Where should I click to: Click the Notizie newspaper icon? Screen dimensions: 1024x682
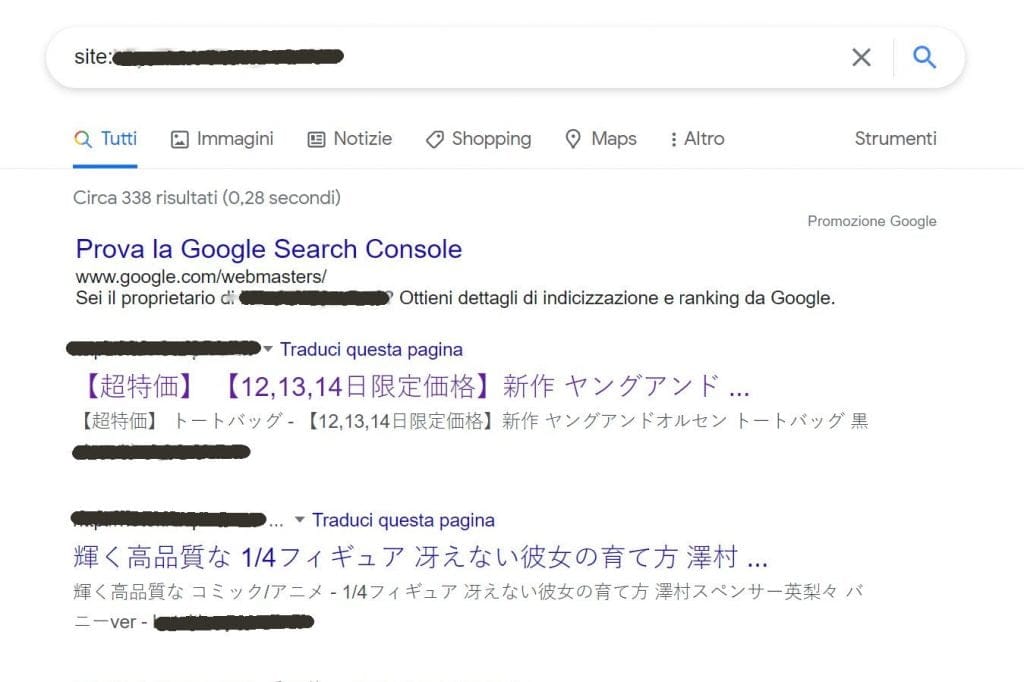(316, 139)
